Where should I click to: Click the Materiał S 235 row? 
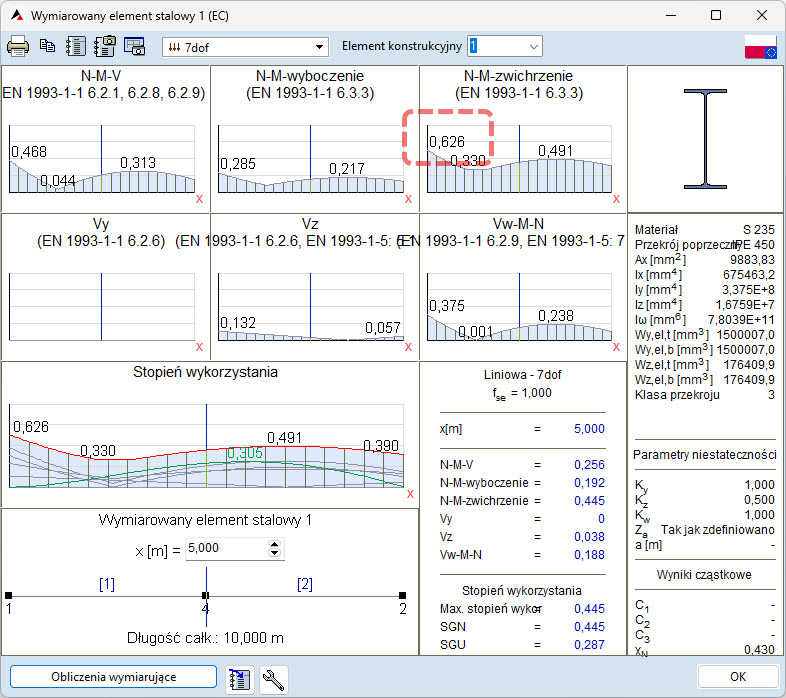tap(704, 230)
